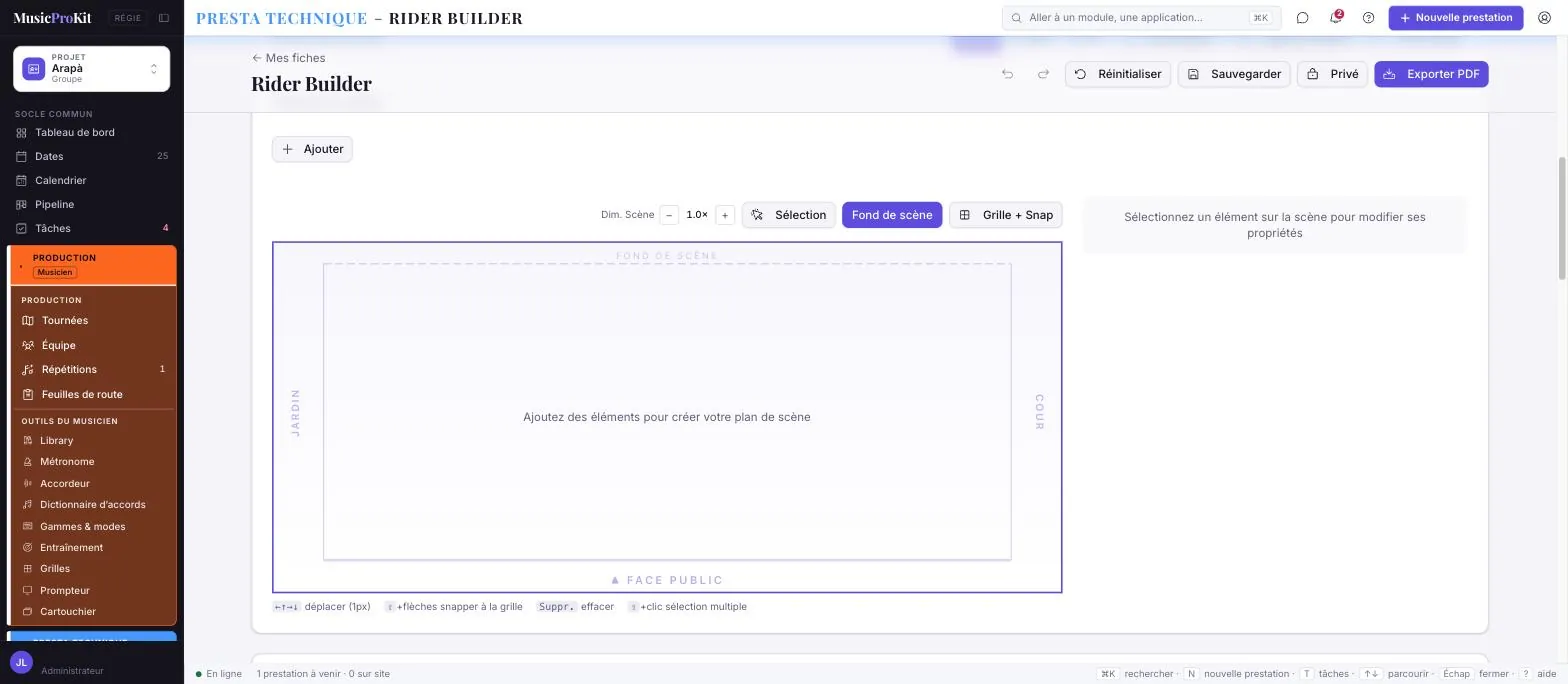1568x684 pixels.
Task: Click the Library icon
Action: pos(28,441)
